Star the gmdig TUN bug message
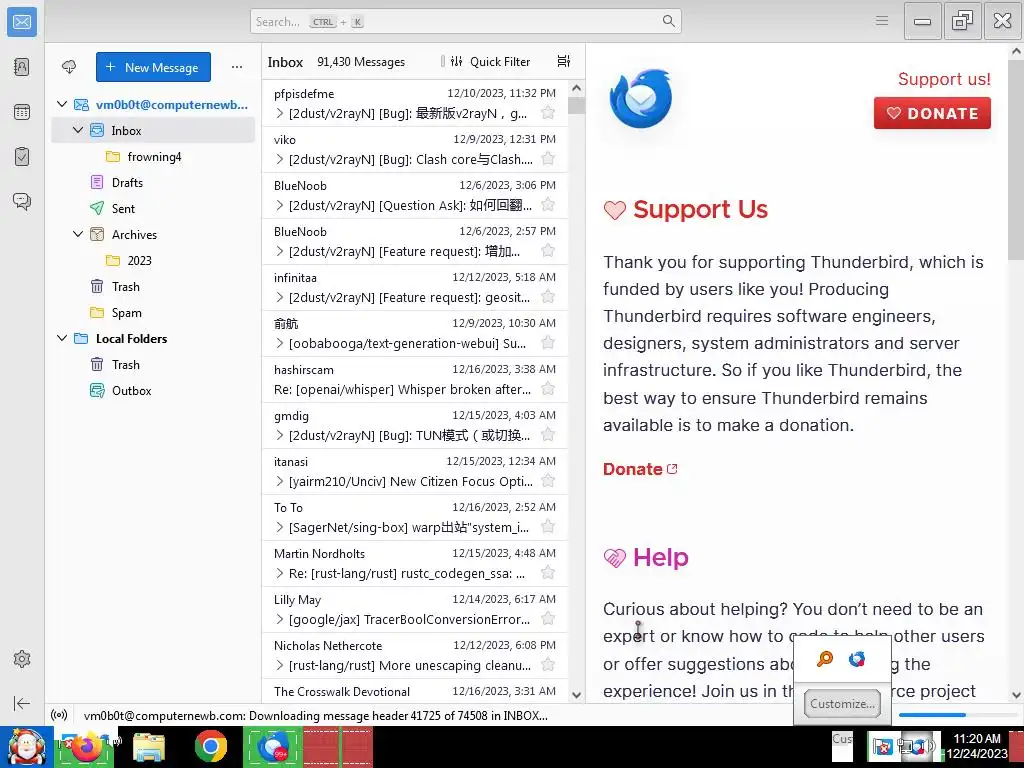 [549, 435]
